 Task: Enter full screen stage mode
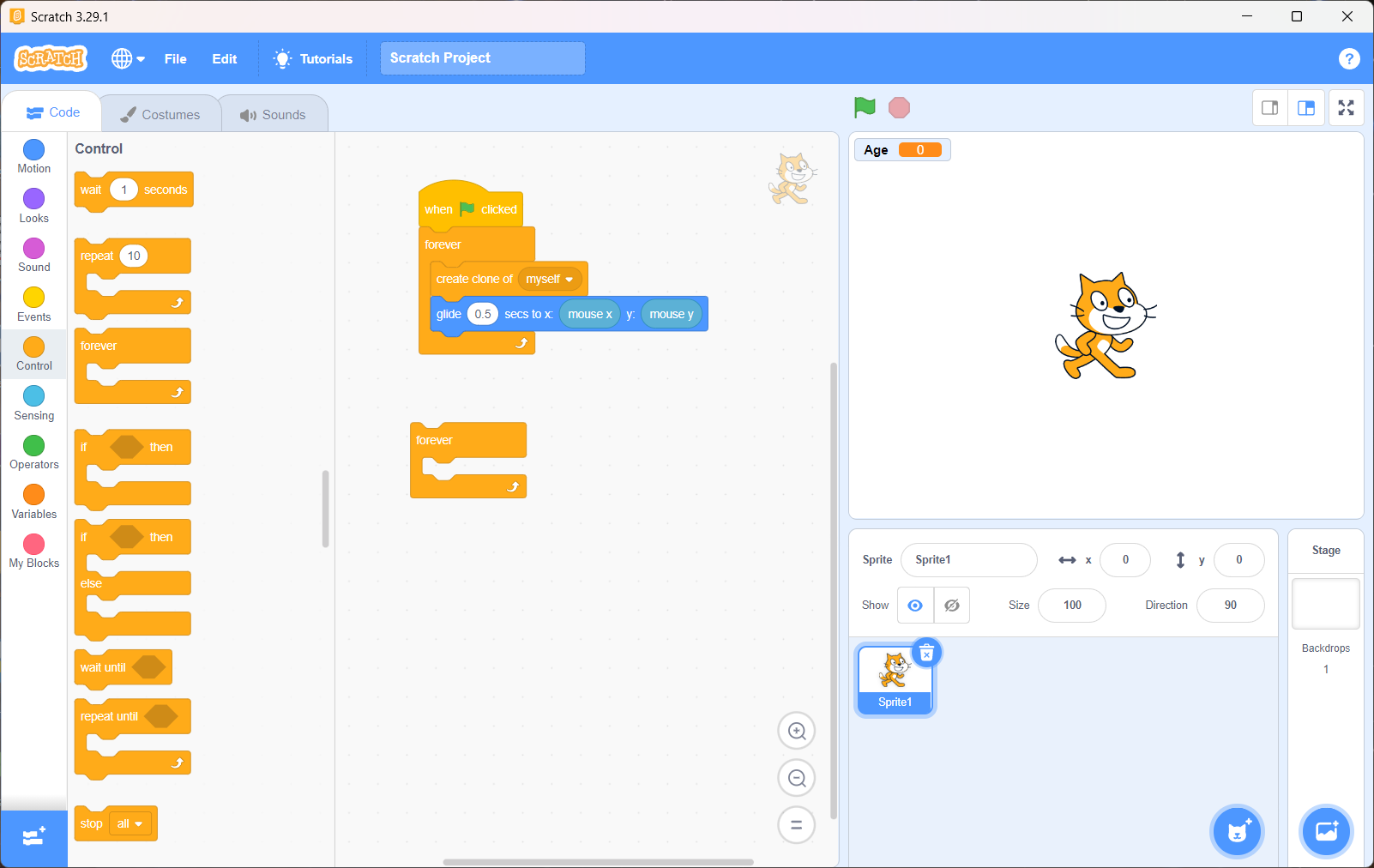tap(1346, 108)
